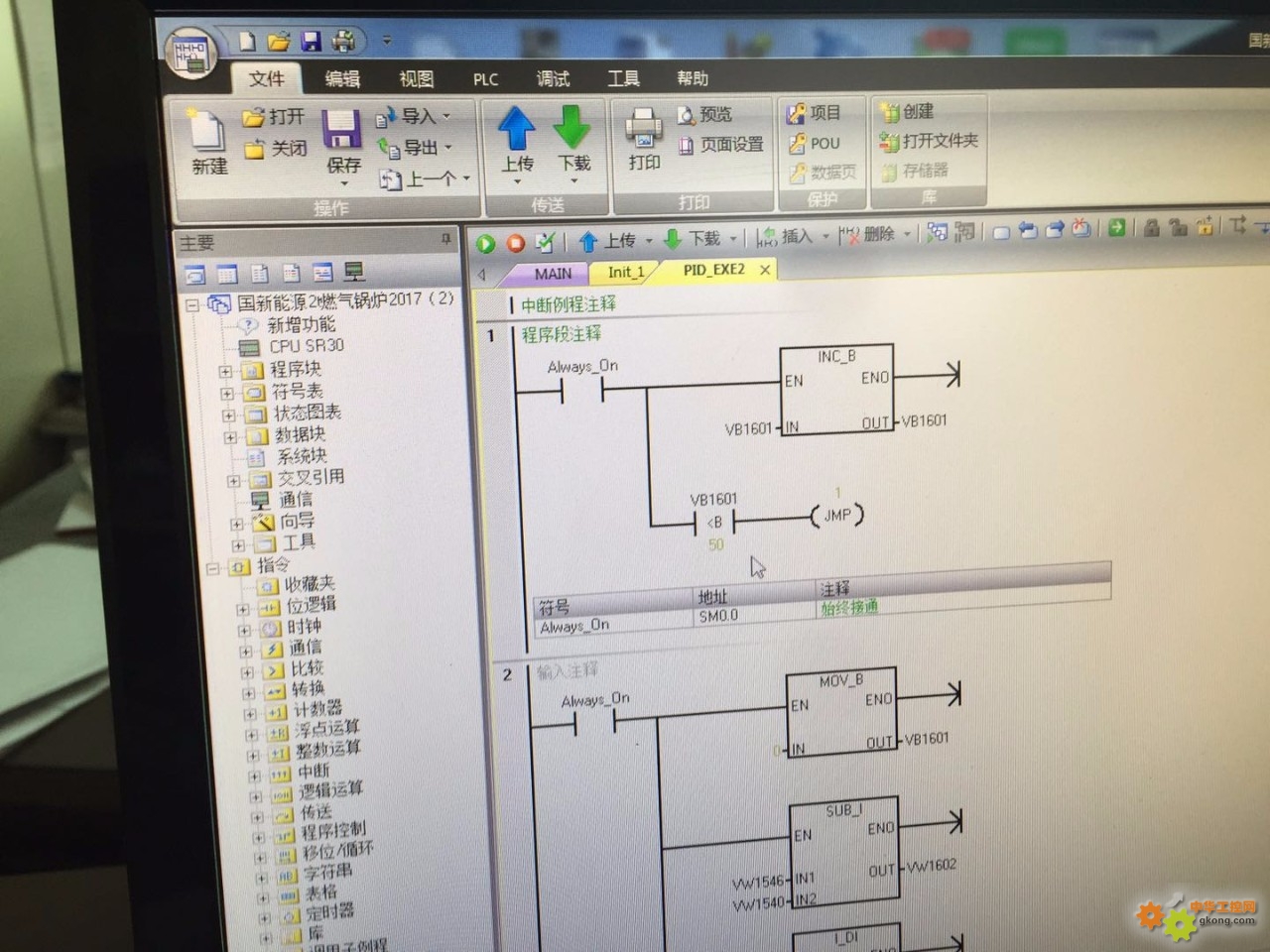The height and width of the screenshot is (952, 1270).
Task: Select 通信 (Communication) under project tree
Action: point(296,499)
